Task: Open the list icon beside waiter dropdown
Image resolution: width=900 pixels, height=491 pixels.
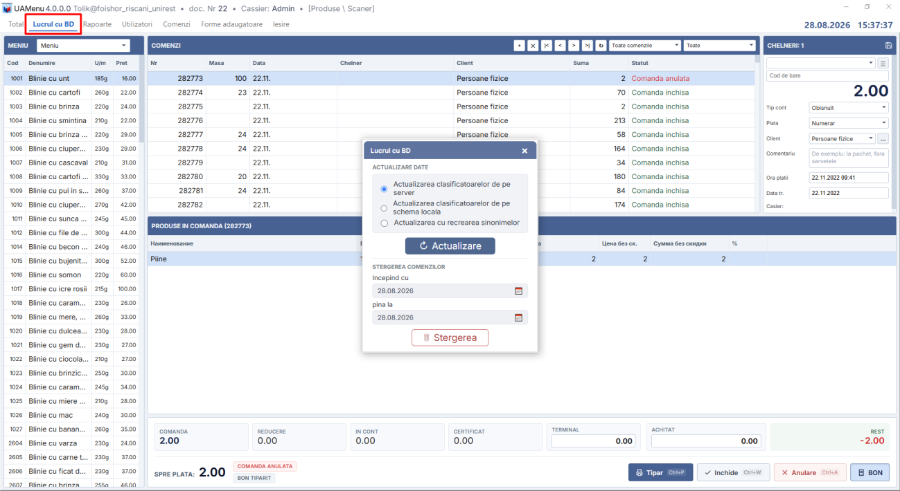Action: tap(883, 63)
